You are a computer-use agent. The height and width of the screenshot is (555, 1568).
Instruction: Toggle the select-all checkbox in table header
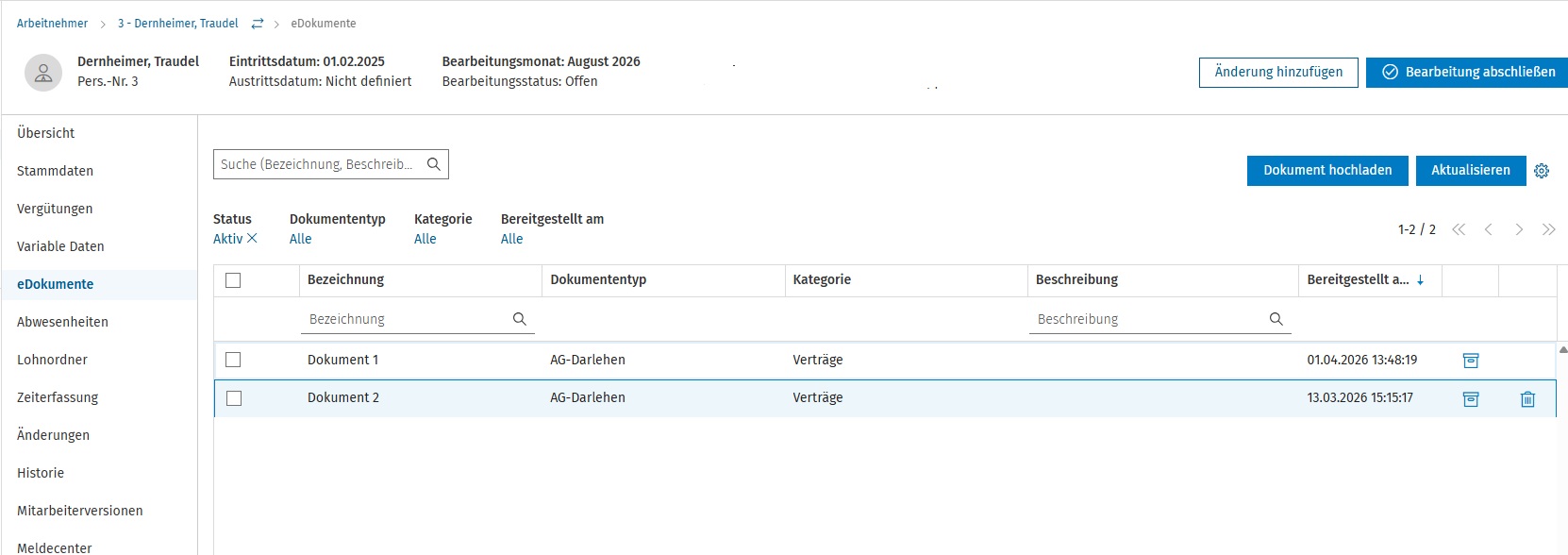[234, 280]
